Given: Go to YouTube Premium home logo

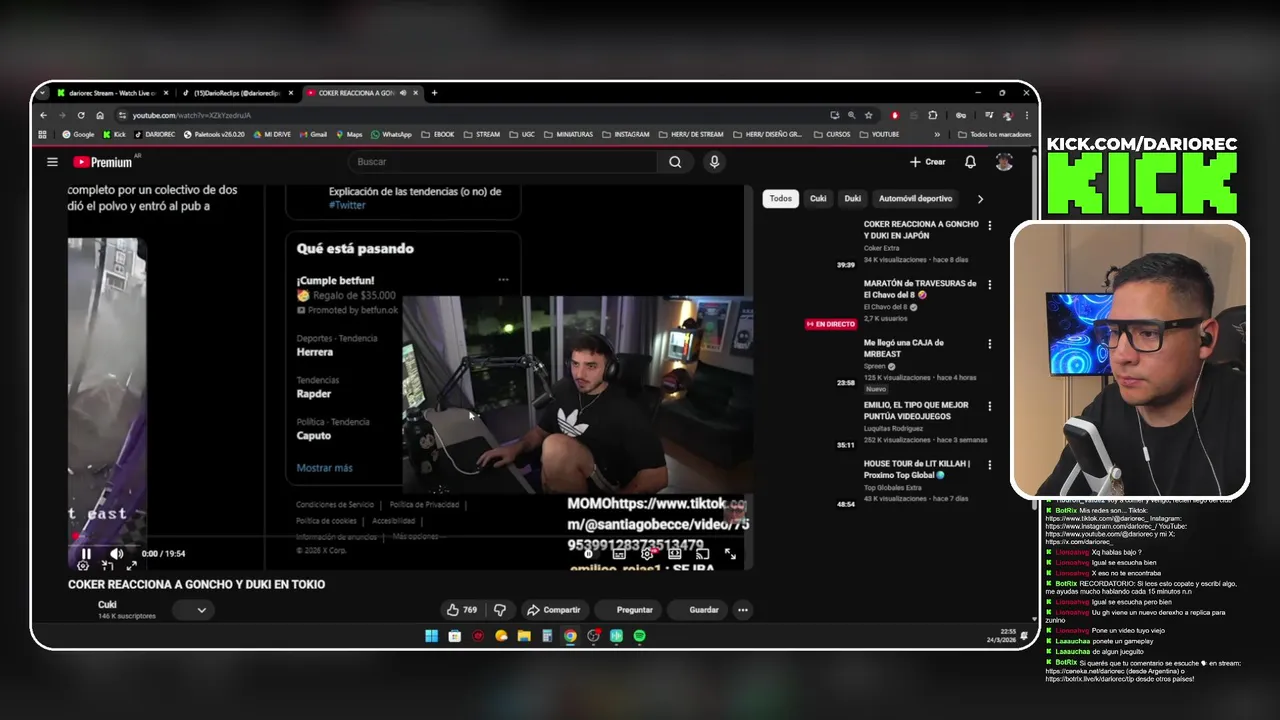Looking at the screenshot, I should pyautogui.click(x=102, y=162).
